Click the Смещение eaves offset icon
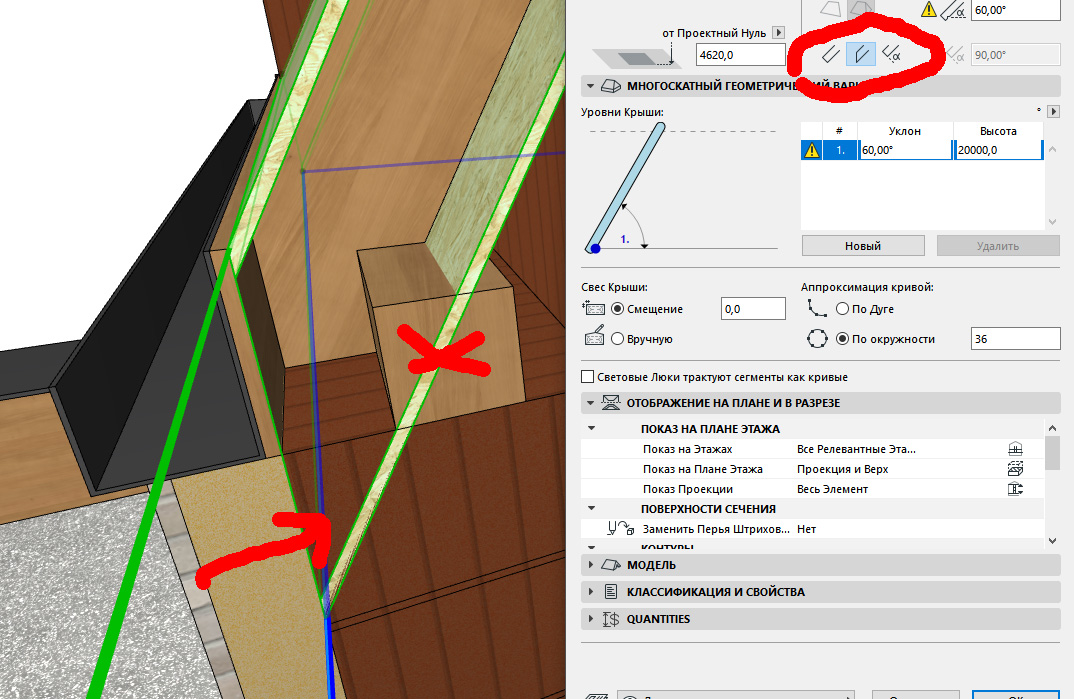1074x699 pixels. [x=593, y=309]
